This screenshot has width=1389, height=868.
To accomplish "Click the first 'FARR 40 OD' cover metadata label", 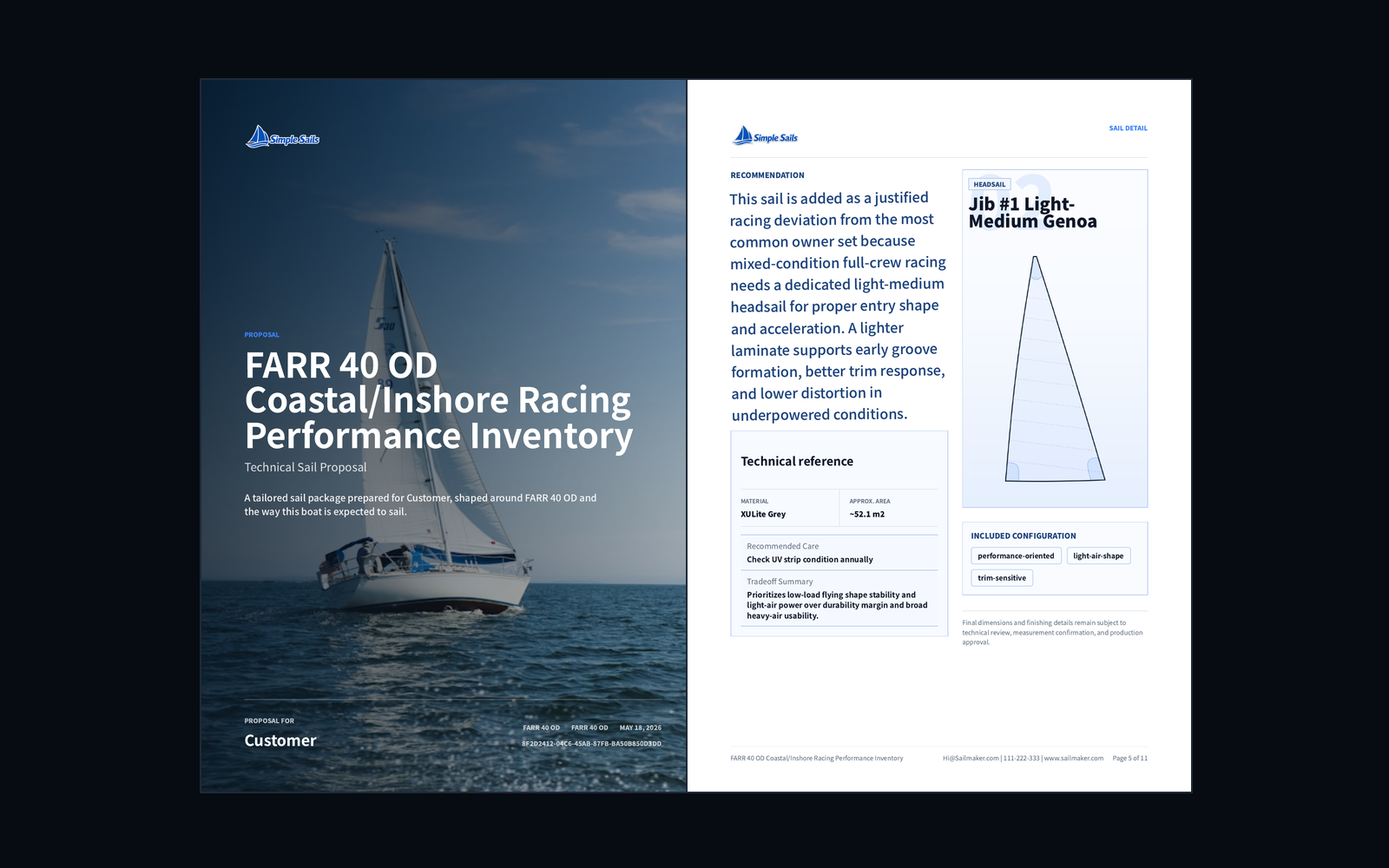I will coord(541,728).
